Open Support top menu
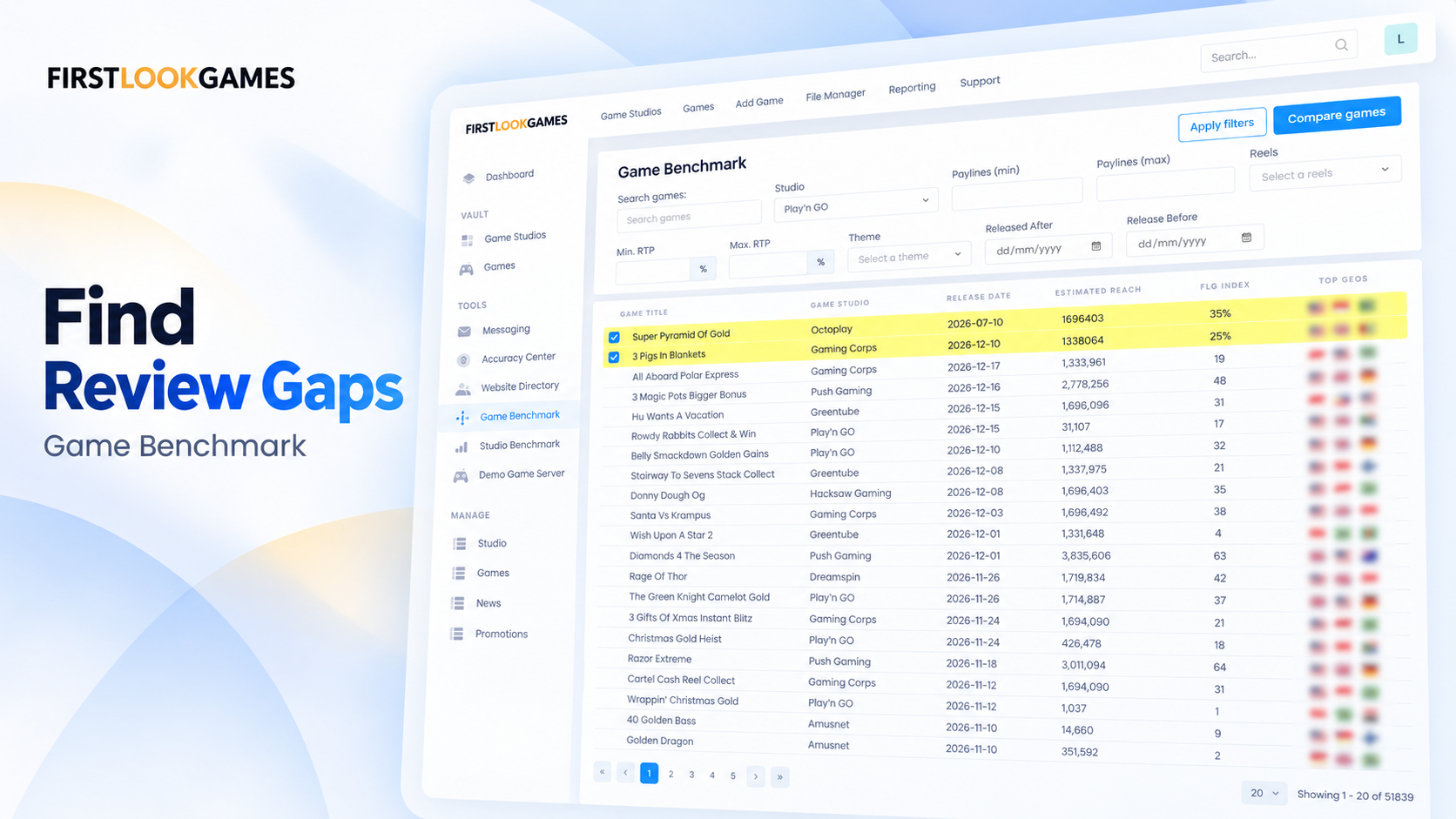 click(x=980, y=82)
